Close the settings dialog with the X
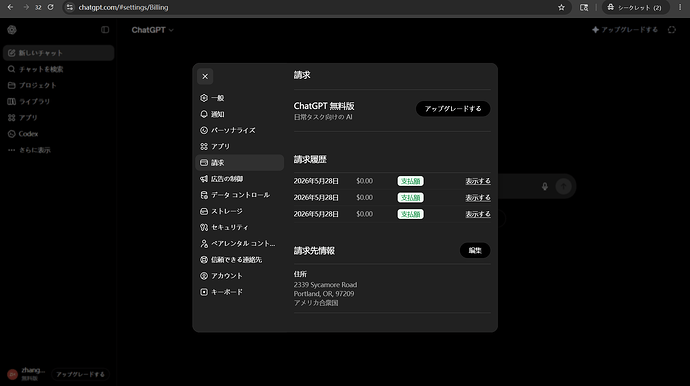Screen dimensions: 690x386 205,77
